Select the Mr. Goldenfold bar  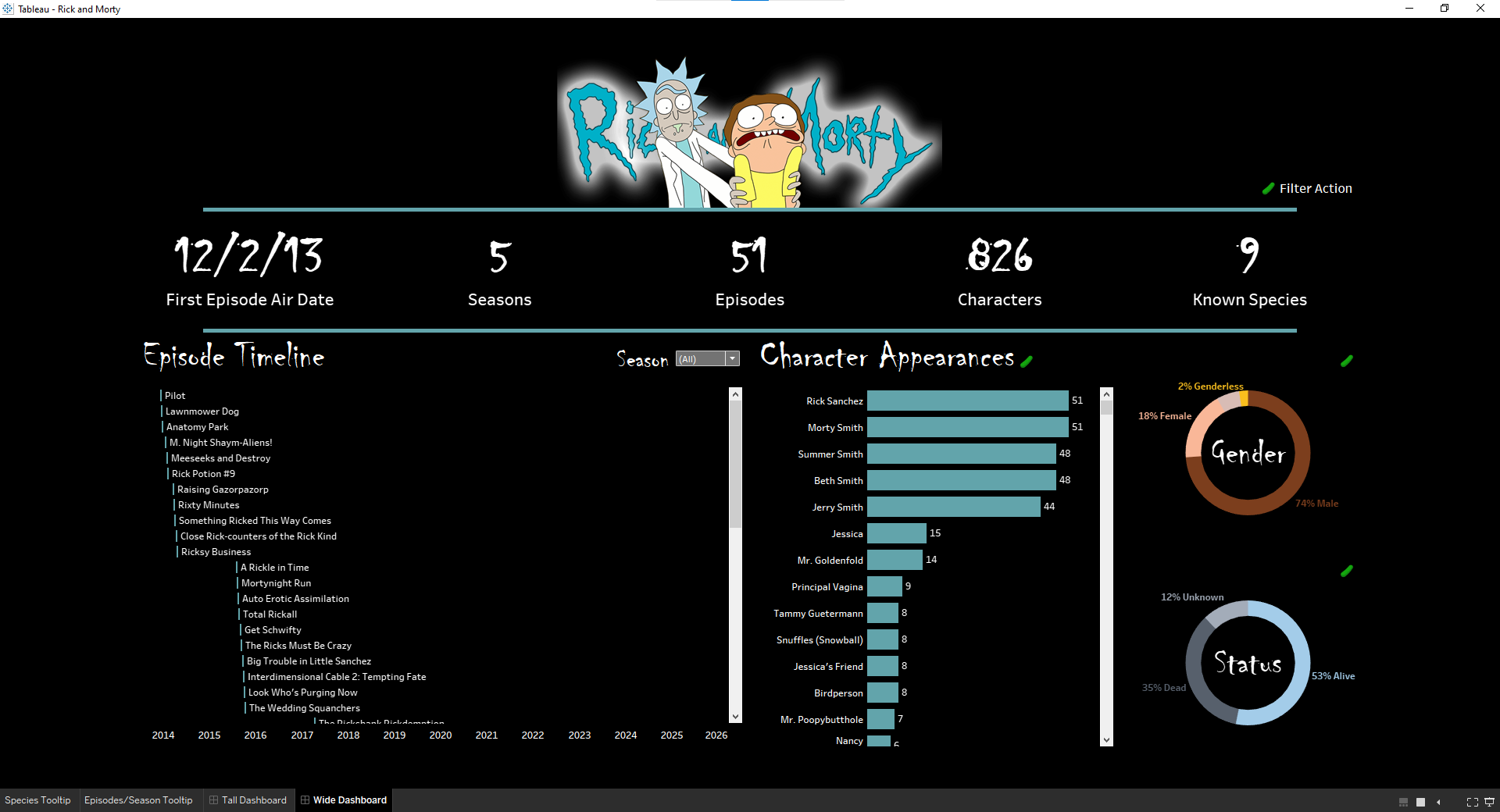[895, 560]
